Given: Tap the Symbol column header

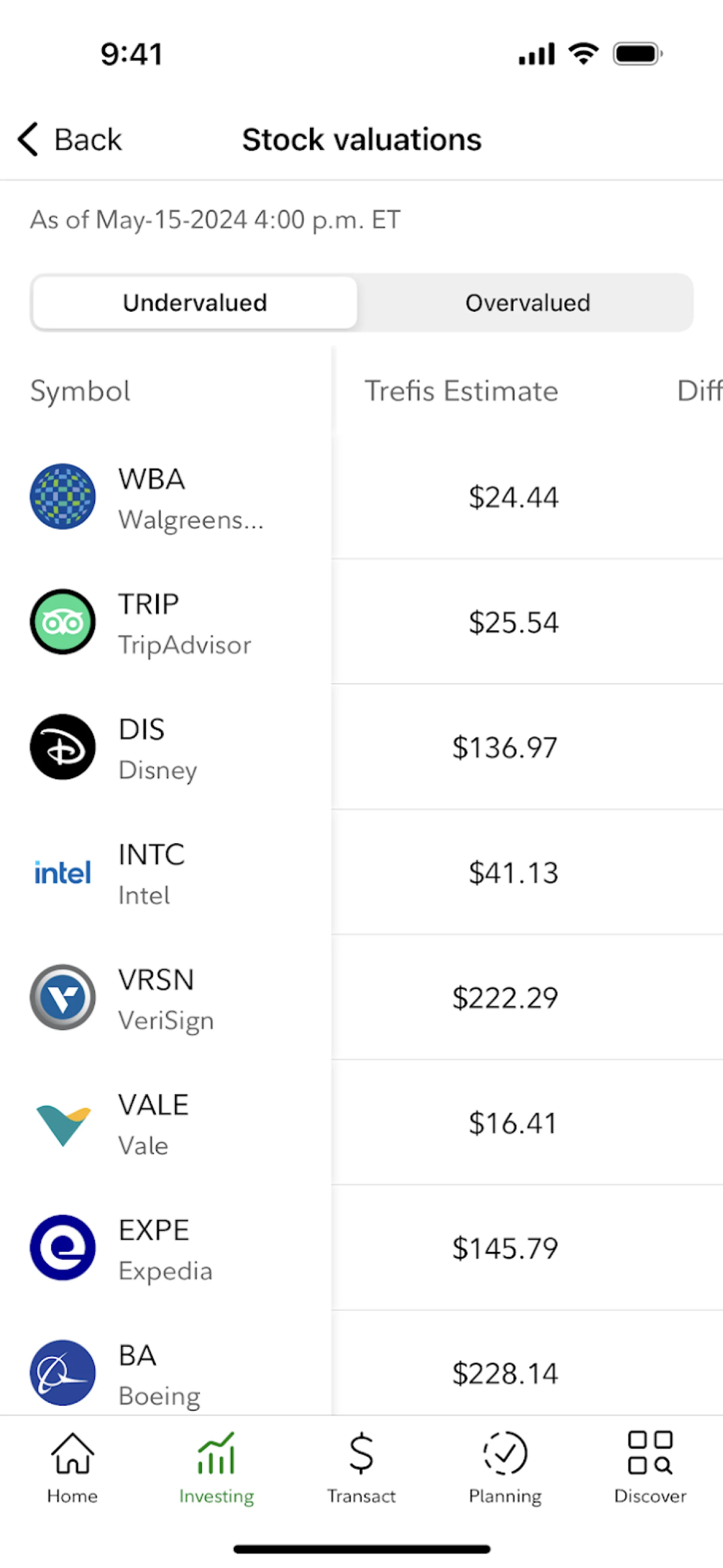Looking at the screenshot, I should [80, 391].
